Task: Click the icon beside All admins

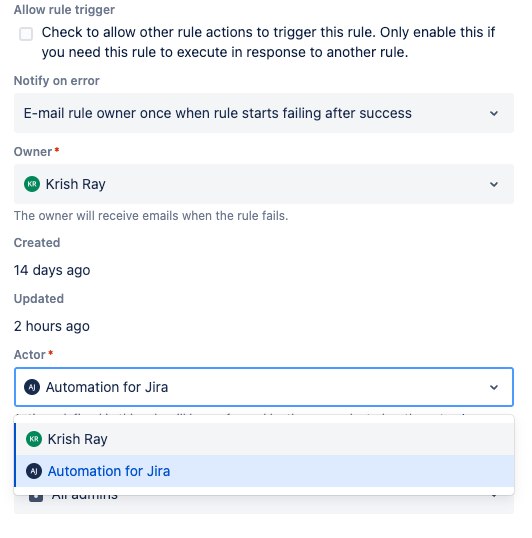Action: (x=36, y=498)
